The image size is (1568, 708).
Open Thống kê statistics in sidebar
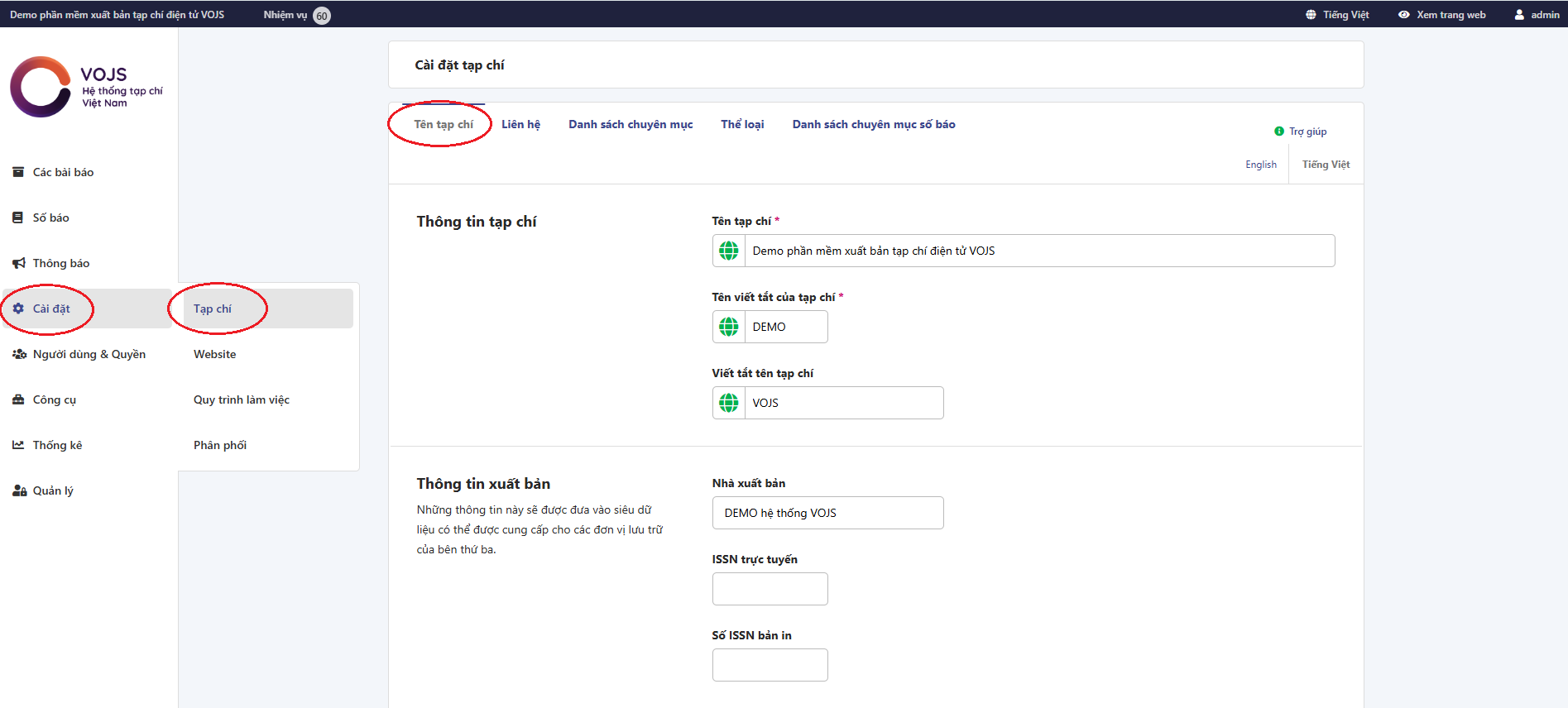[x=57, y=445]
